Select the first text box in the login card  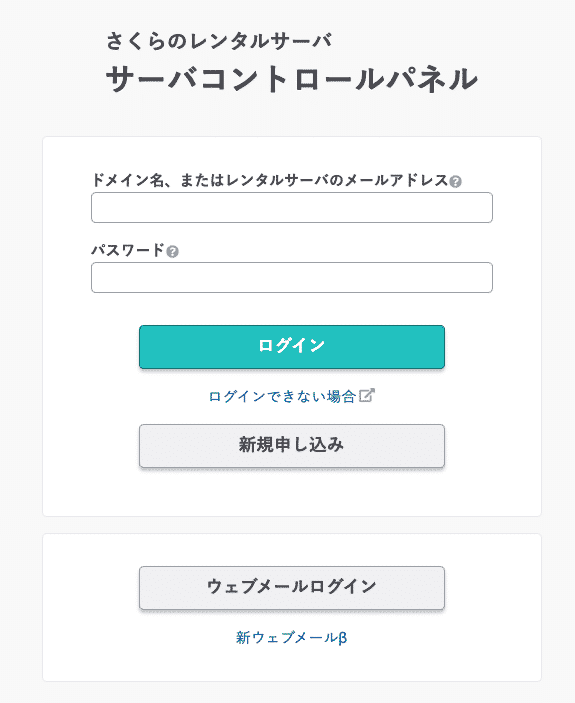[x=292, y=208]
